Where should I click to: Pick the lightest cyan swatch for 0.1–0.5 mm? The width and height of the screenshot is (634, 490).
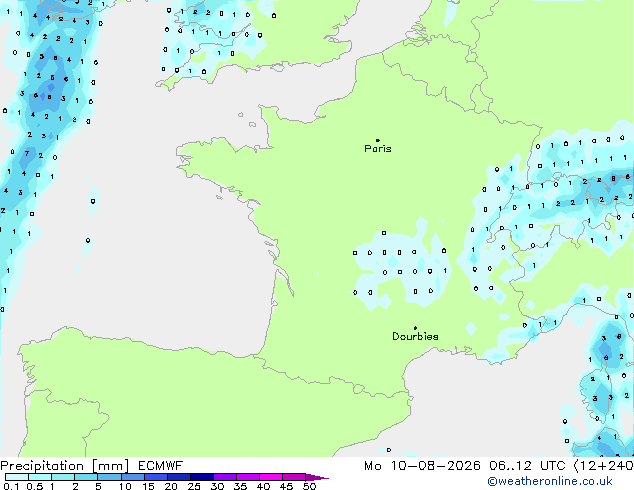(17, 477)
